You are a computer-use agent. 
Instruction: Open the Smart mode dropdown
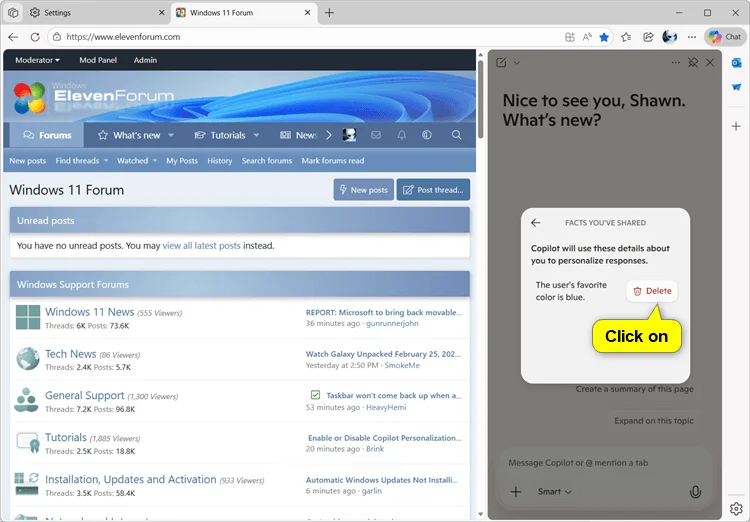554,492
